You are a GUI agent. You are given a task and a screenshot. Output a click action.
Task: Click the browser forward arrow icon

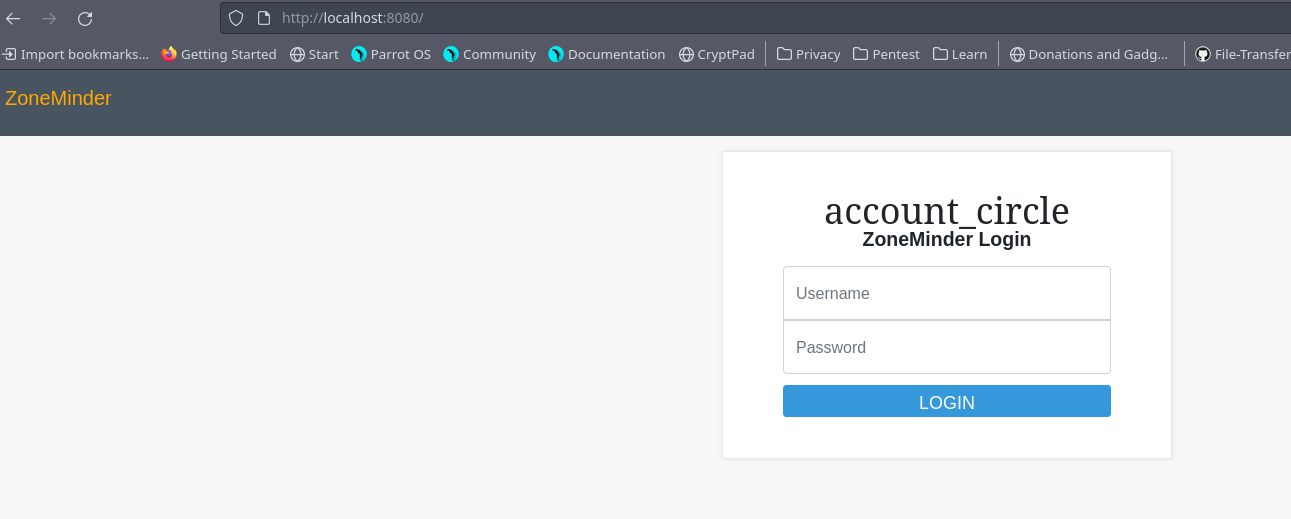point(49,18)
